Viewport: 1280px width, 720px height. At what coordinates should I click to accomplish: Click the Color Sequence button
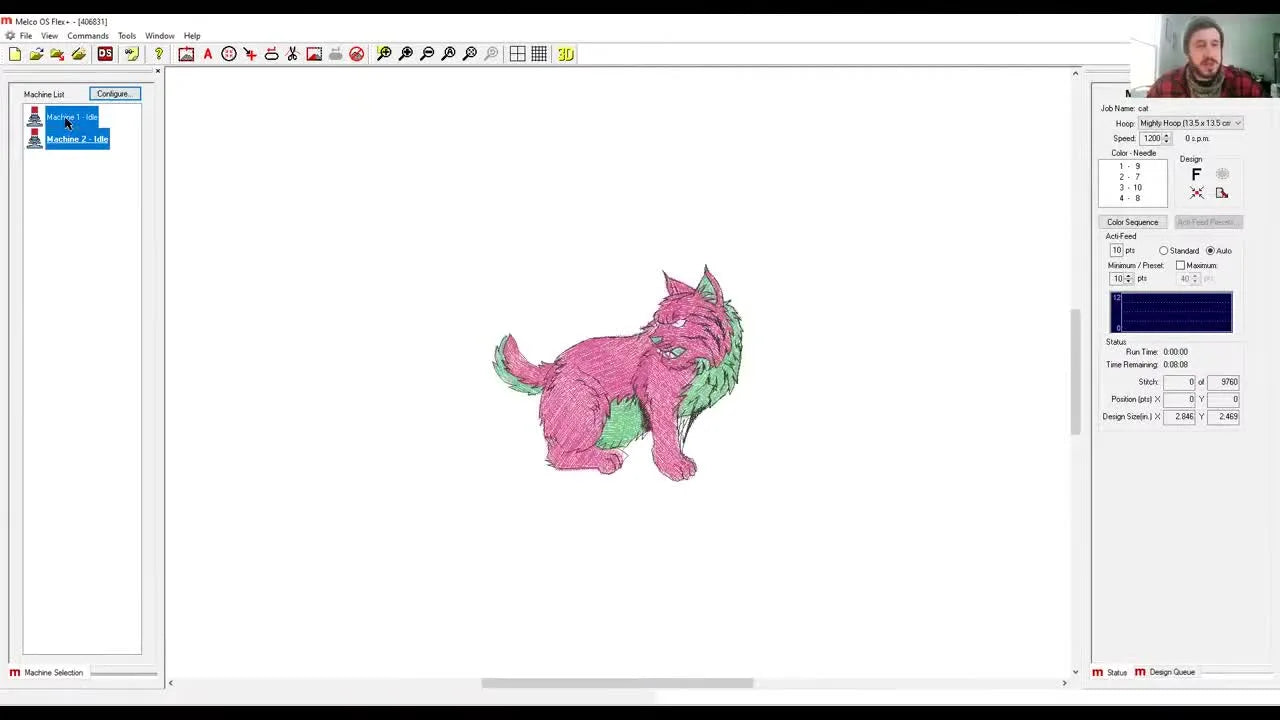click(x=1132, y=222)
